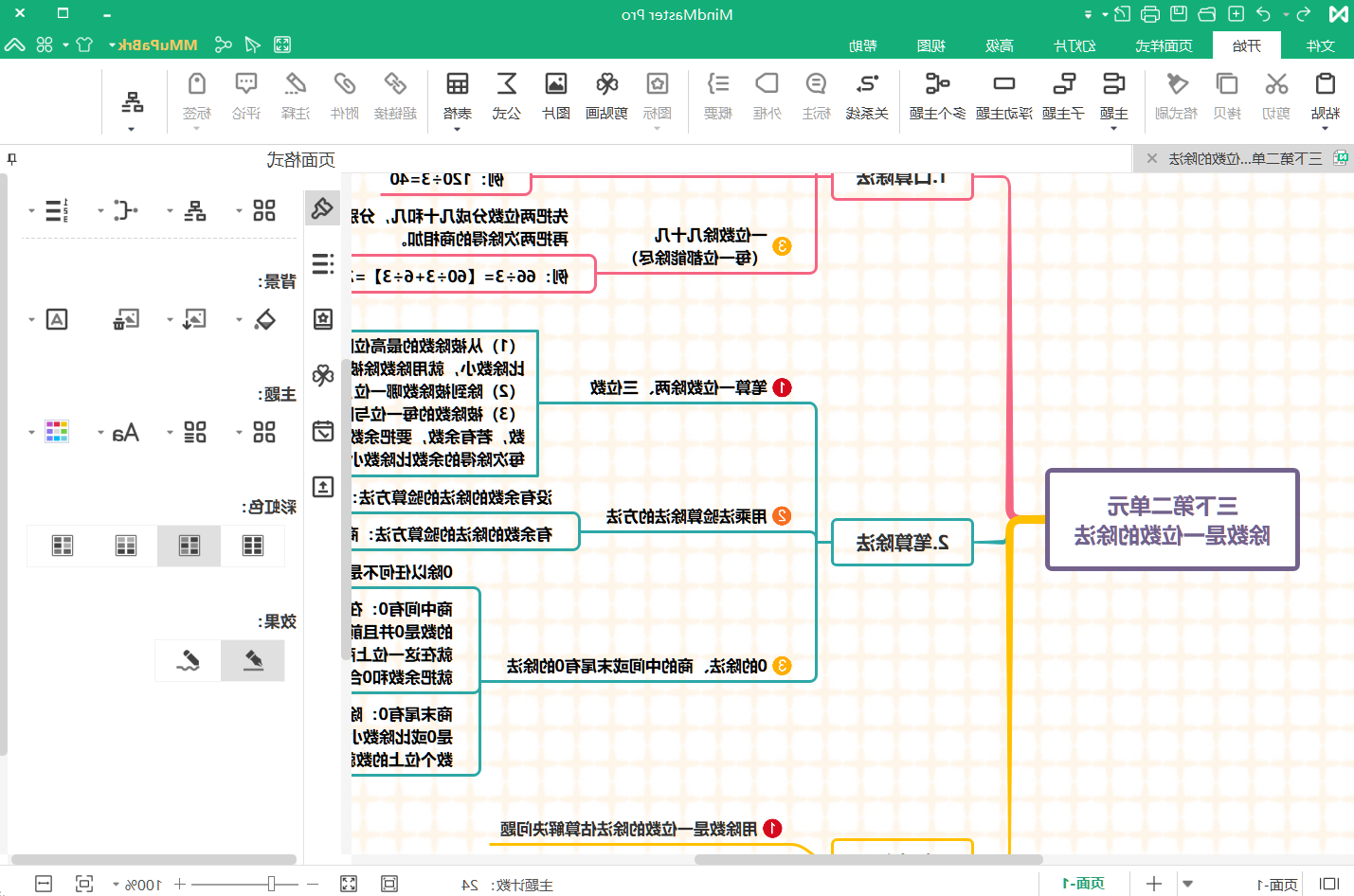Open the clover clipart side panel tab
This screenshot has width=1354, height=896.
click(x=323, y=375)
